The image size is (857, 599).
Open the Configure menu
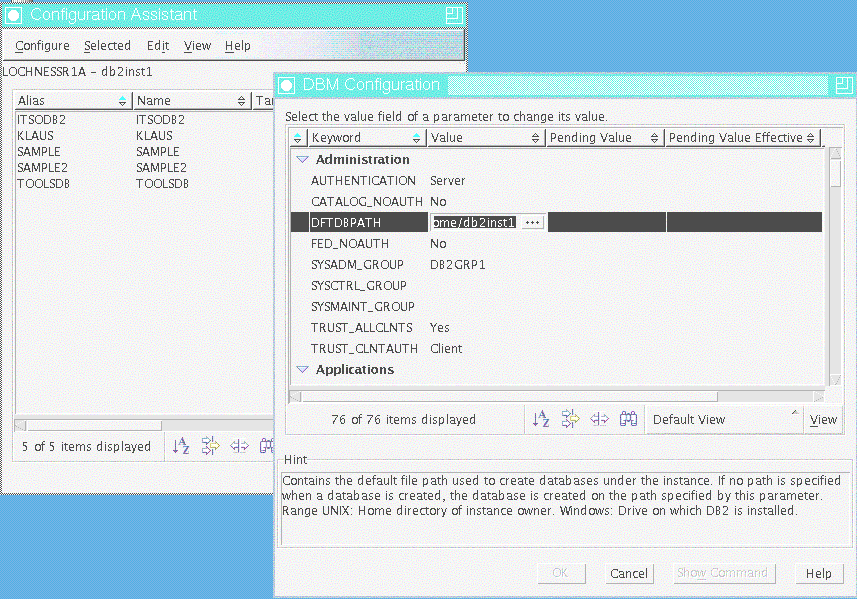point(42,46)
